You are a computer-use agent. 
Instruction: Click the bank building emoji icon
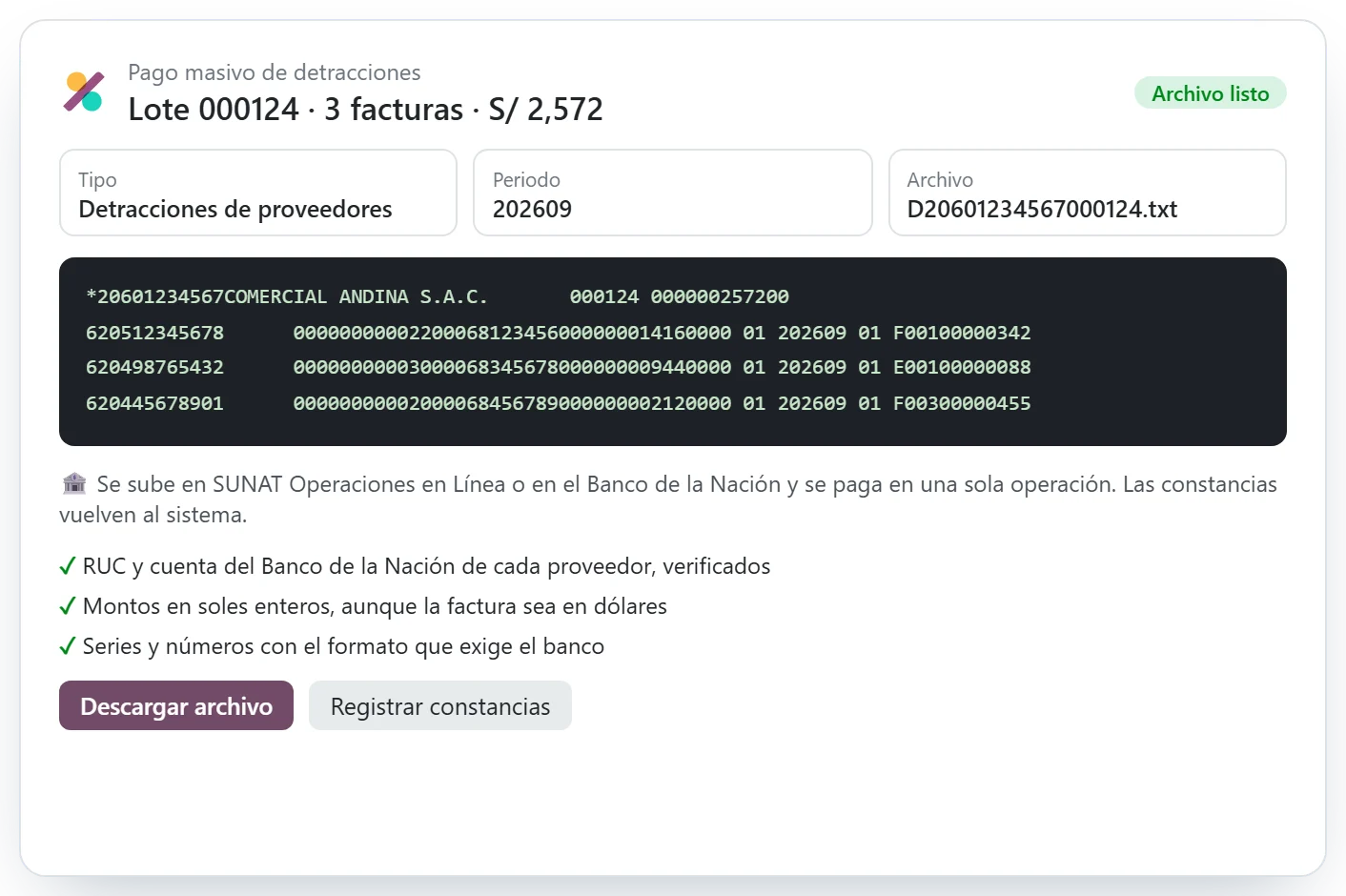coord(74,484)
